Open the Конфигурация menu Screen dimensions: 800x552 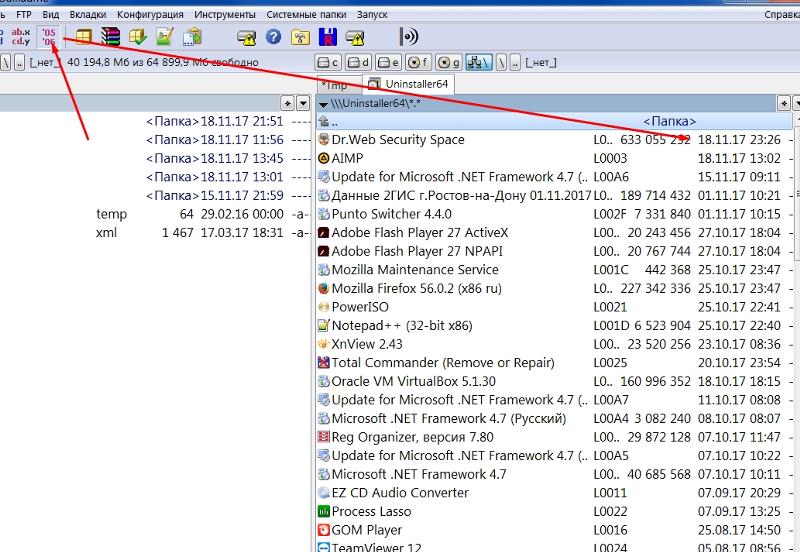point(150,15)
